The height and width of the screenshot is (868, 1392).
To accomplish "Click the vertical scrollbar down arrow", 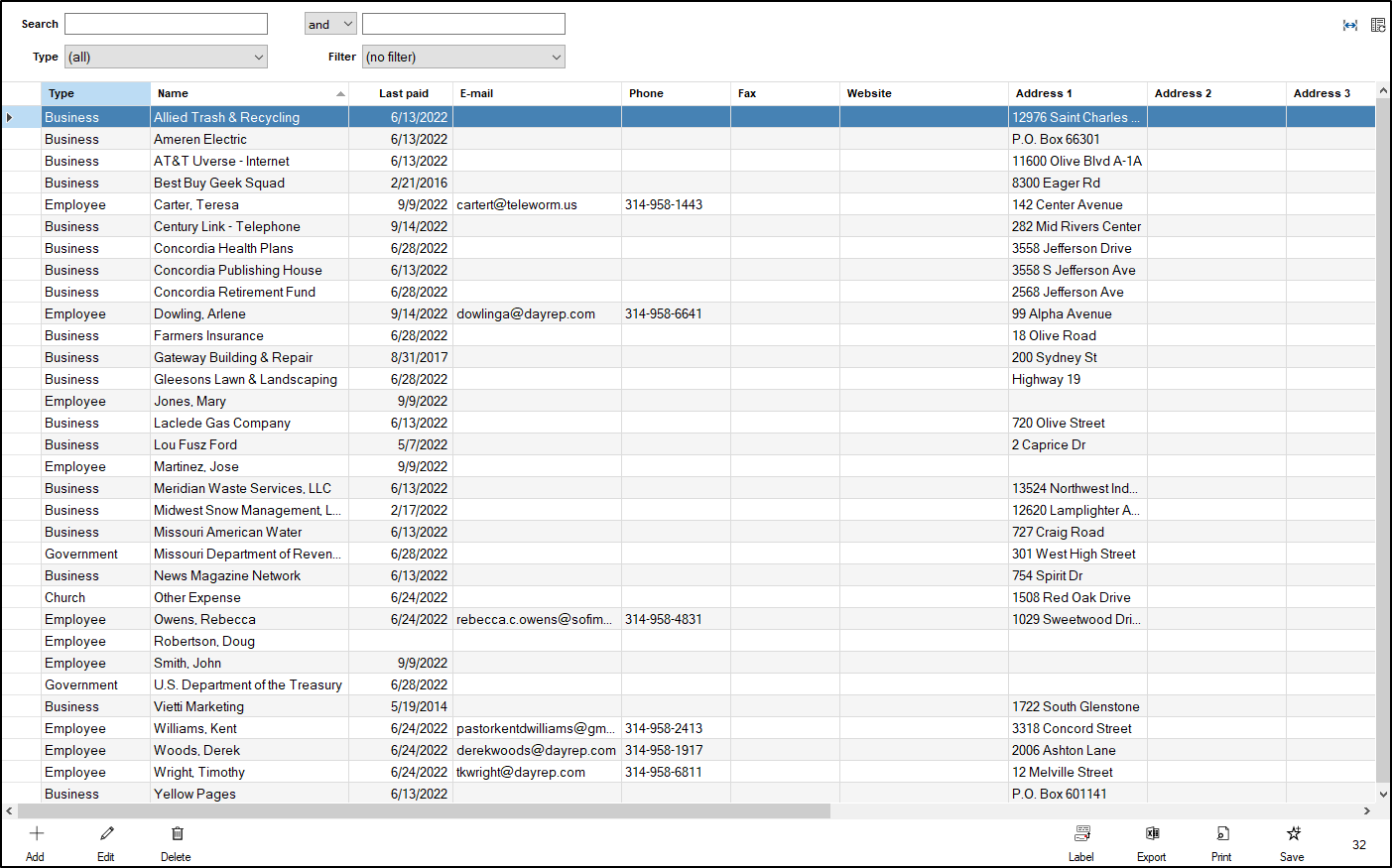I will 1383,794.
